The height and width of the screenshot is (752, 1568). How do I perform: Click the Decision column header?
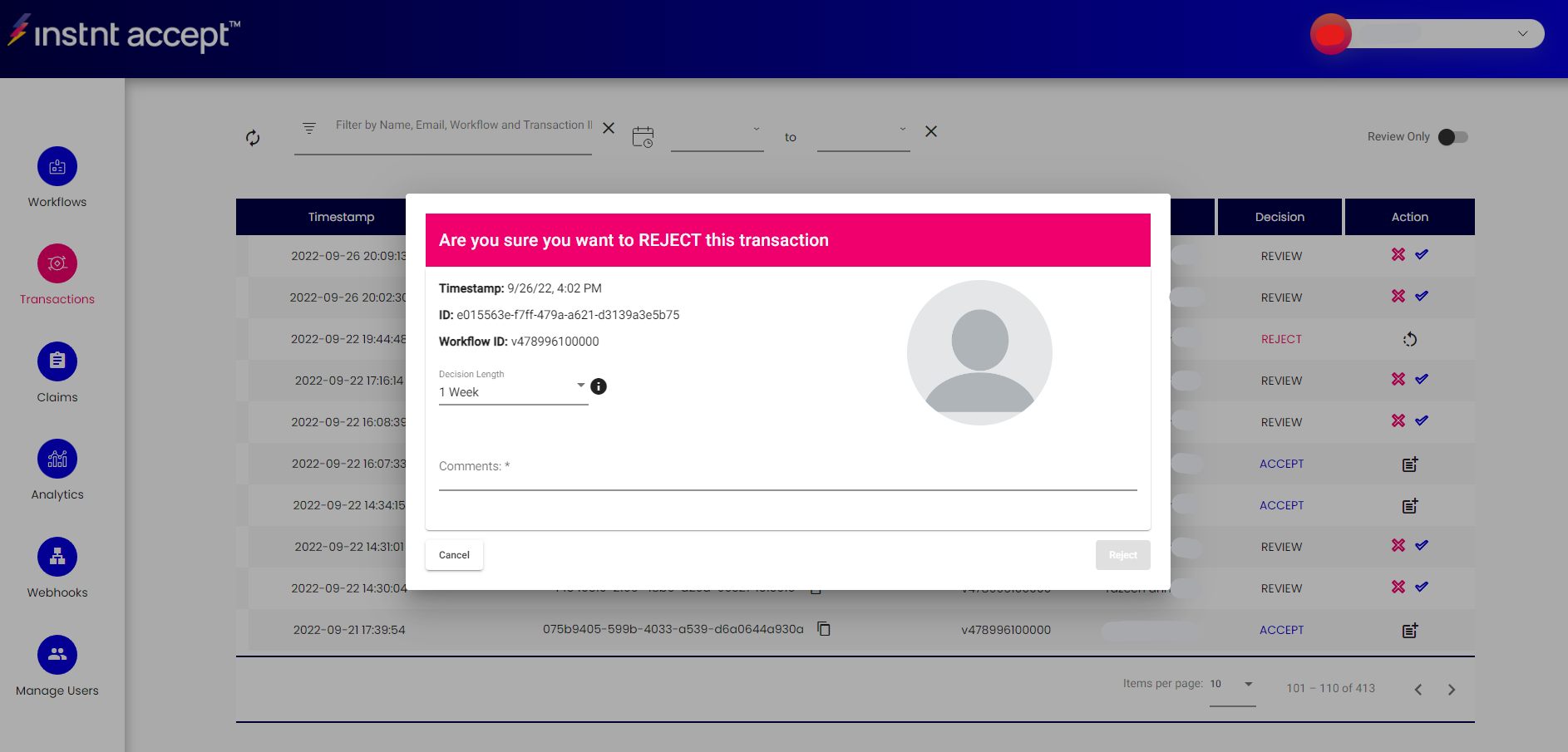click(x=1280, y=217)
